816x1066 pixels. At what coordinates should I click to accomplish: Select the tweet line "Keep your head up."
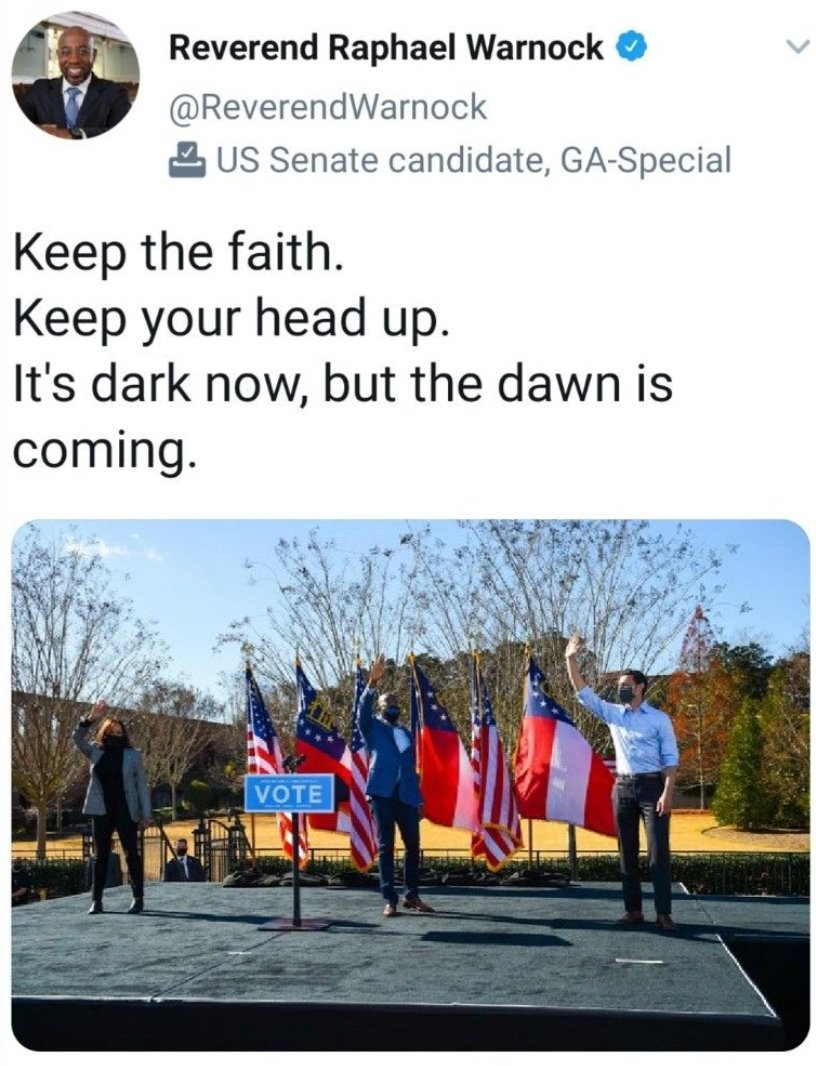(x=231, y=320)
